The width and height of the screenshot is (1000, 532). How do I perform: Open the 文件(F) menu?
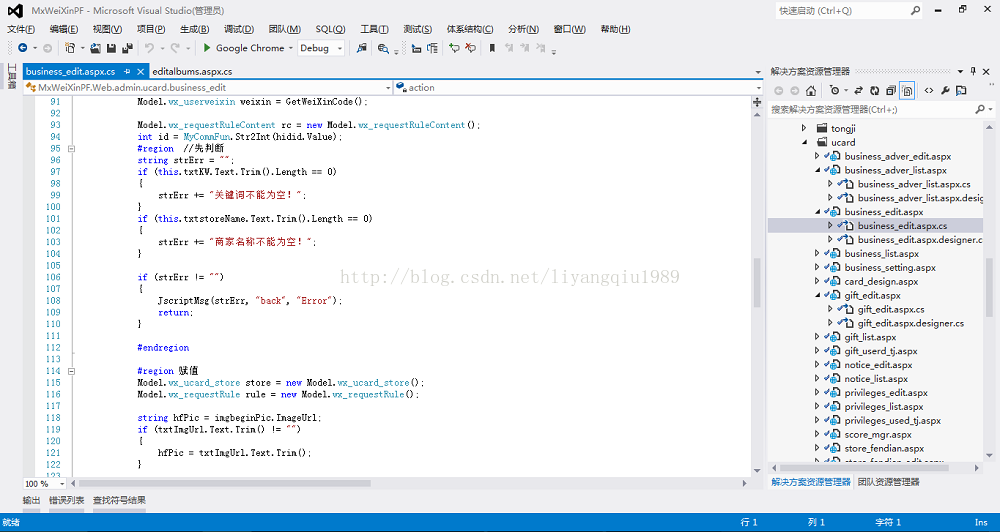[x=21, y=29]
